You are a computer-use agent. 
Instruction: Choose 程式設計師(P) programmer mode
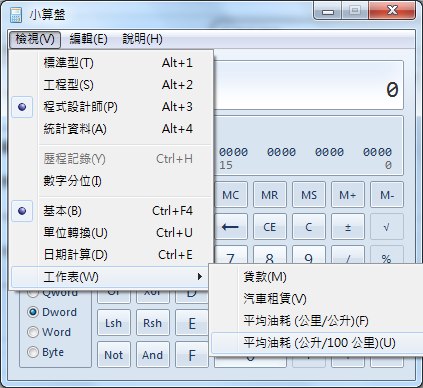112,107
